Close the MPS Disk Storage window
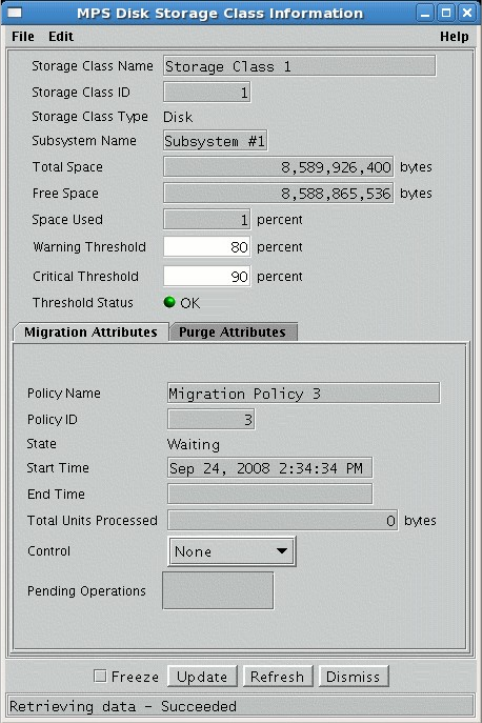Viewport: 482px width, 723px height. coord(467,13)
